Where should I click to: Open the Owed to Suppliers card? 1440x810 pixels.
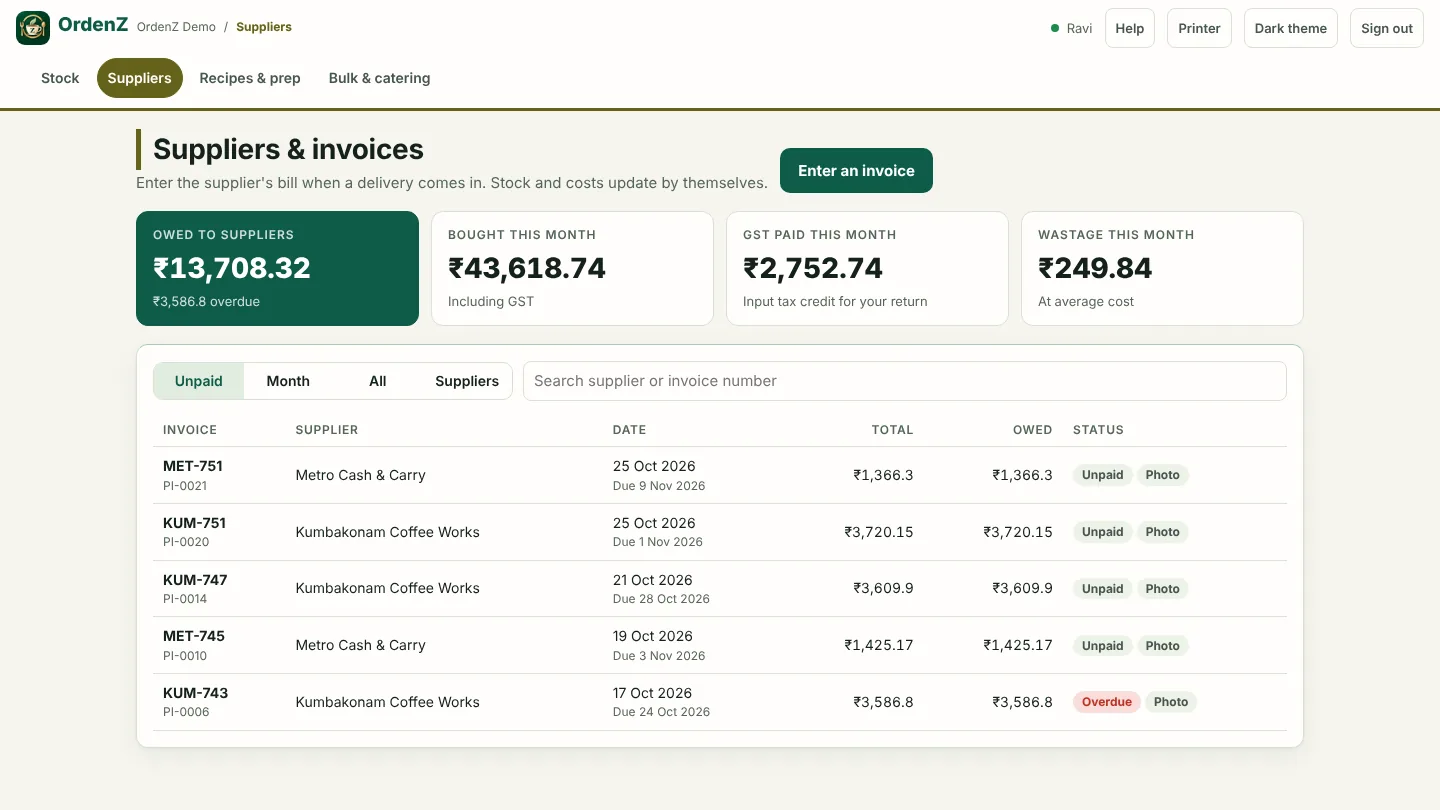pyautogui.click(x=277, y=268)
